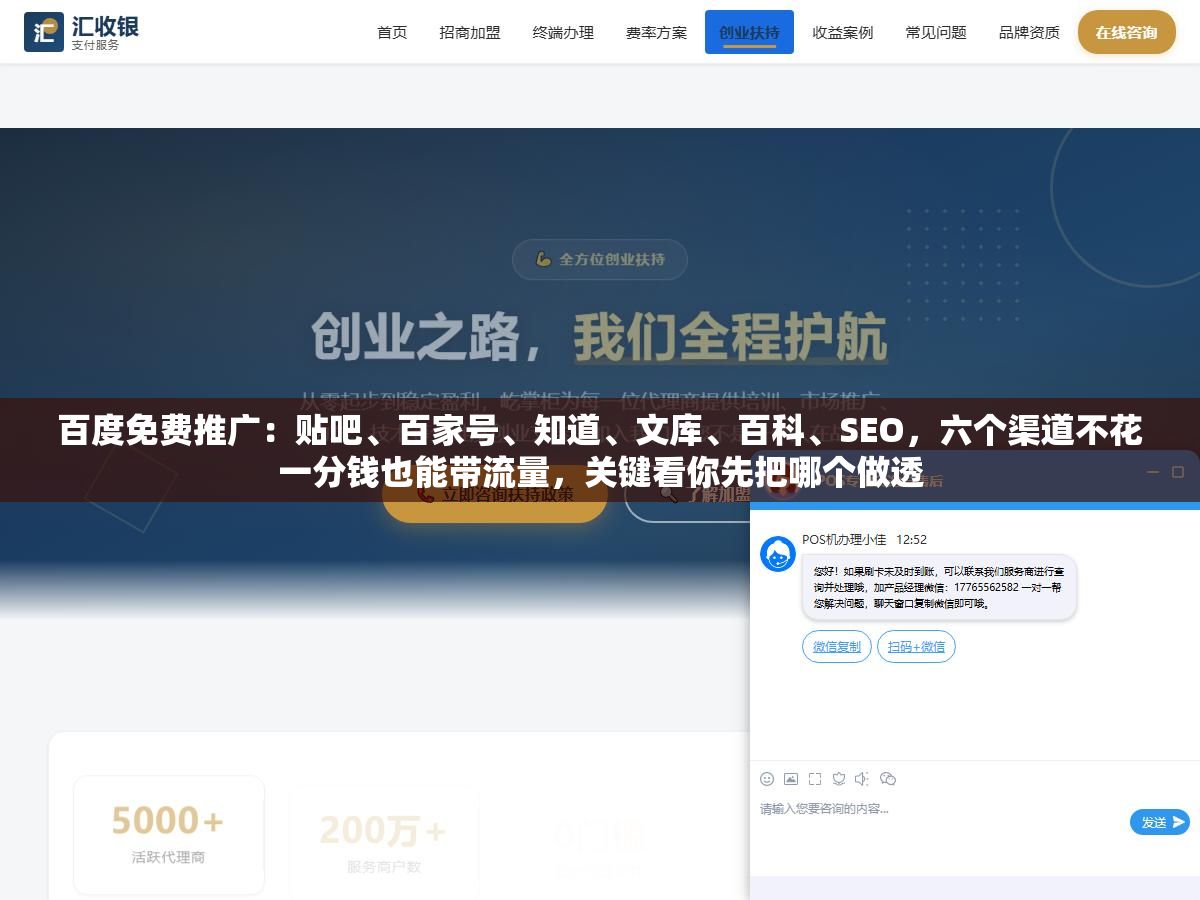Open the 收益案例 page
The height and width of the screenshot is (900, 1200).
[842, 32]
